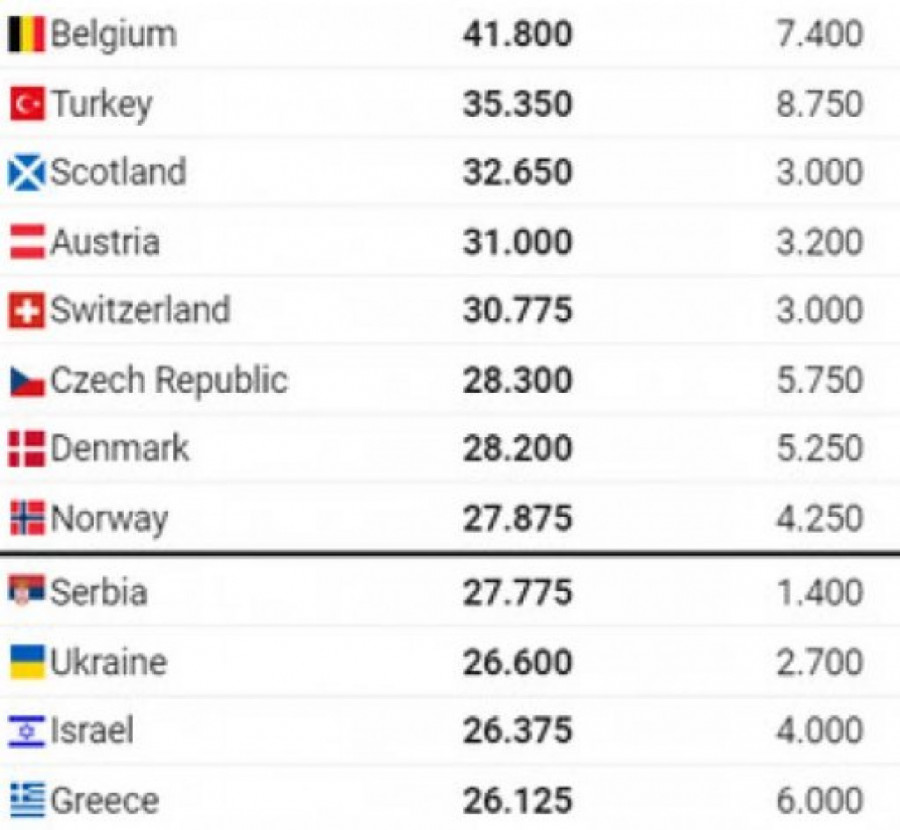
Task: Click Norway's coefficient value 27.875
Action: (x=517, y=518)
